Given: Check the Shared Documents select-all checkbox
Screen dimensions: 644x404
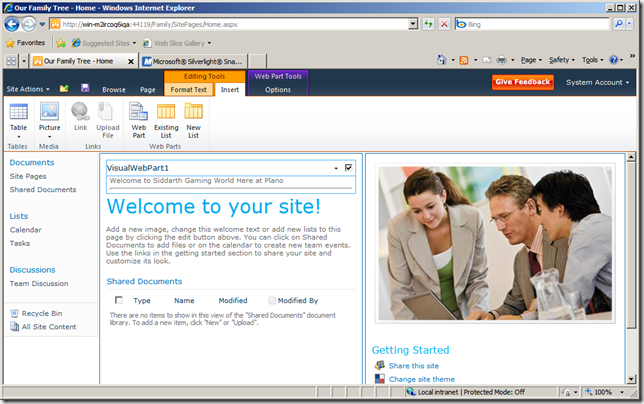Looking at the screenshot, I should (119, 300).
